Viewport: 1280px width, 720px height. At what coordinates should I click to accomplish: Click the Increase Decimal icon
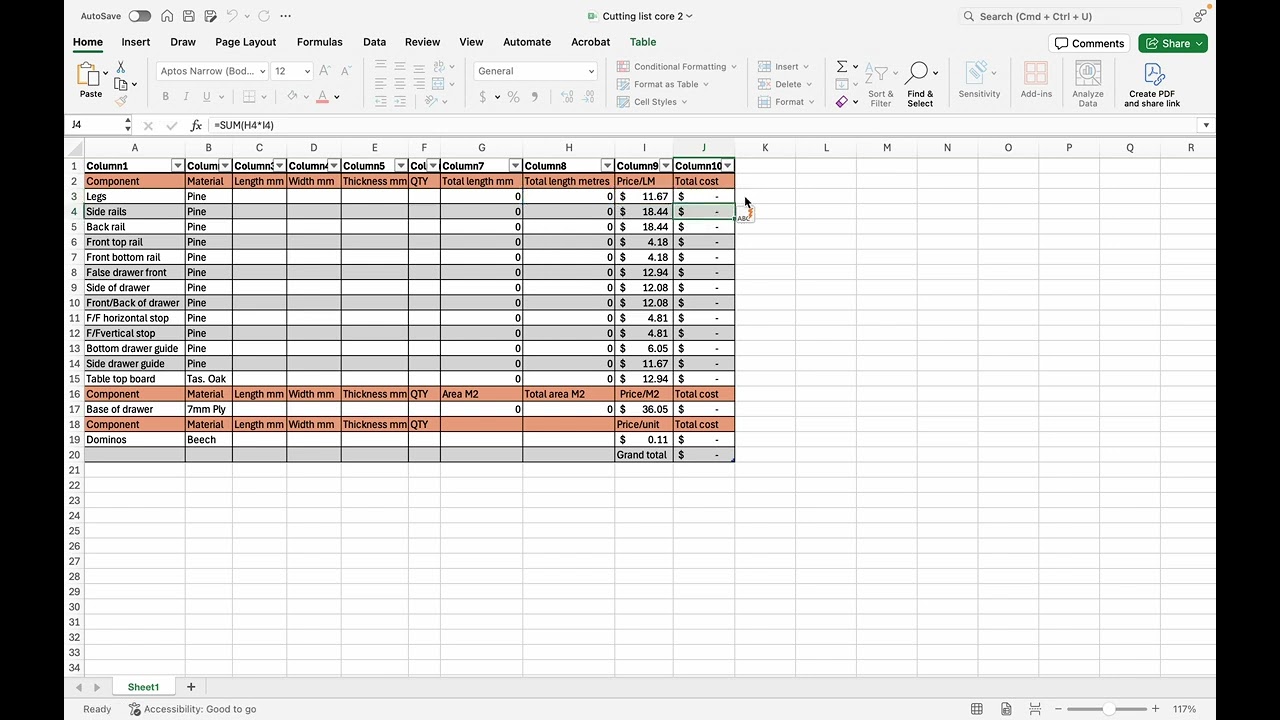click(x=567, y=97)
